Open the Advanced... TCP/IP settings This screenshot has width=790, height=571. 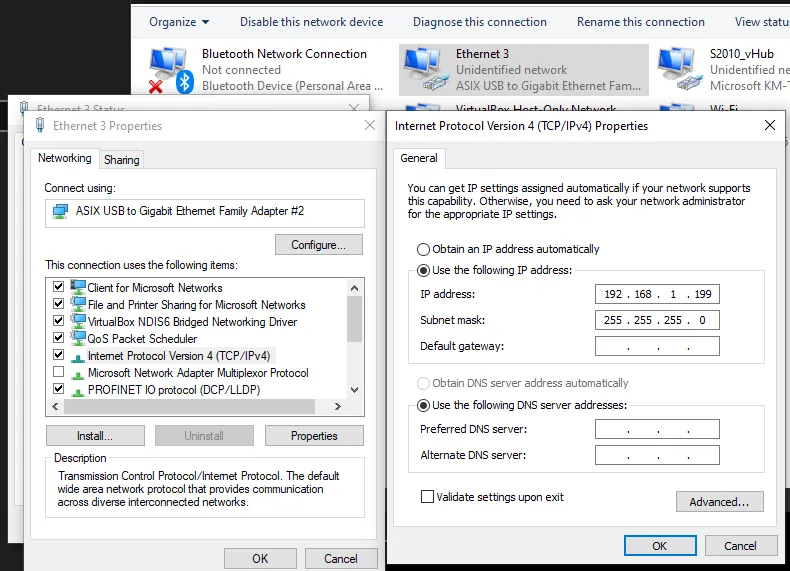pos(719,502)
